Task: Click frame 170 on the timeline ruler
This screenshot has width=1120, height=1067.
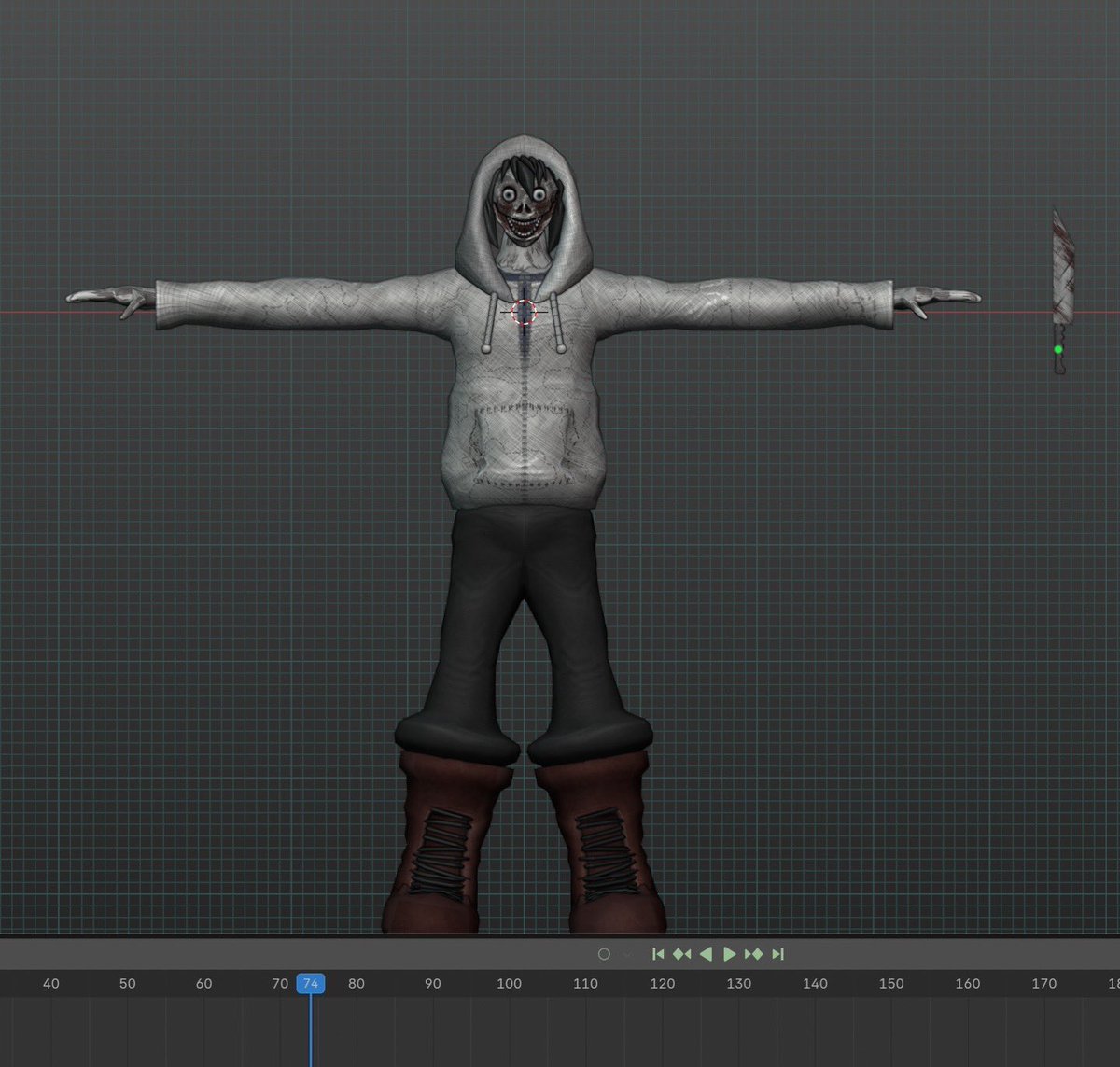Action: click(x=1044, y=983)
